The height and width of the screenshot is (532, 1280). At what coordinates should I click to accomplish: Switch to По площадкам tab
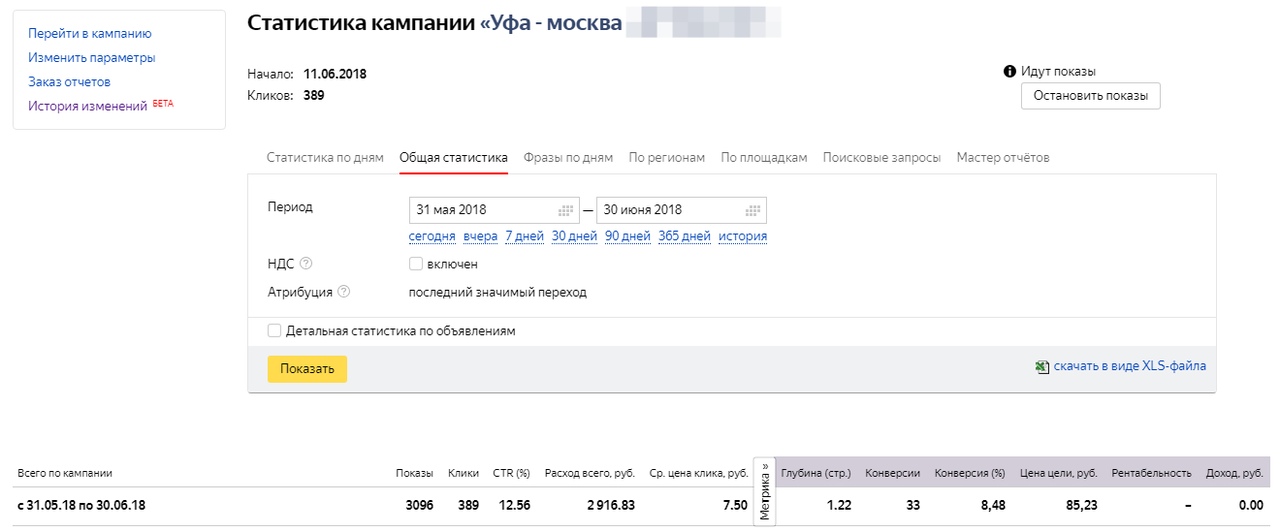point(764,158)
